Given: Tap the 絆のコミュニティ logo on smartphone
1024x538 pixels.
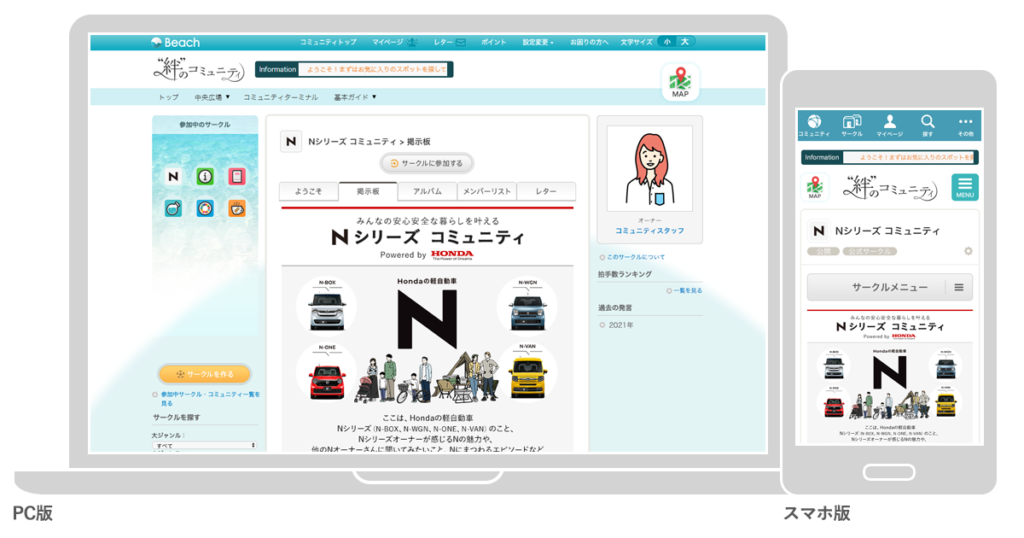Looking at the screenshot, I should [889, 187].
